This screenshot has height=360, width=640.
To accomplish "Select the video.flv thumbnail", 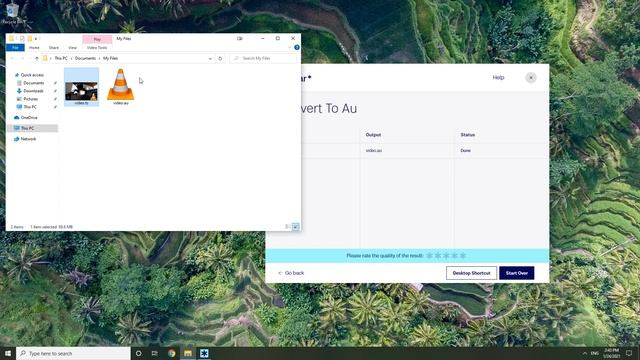I will 81,87.
